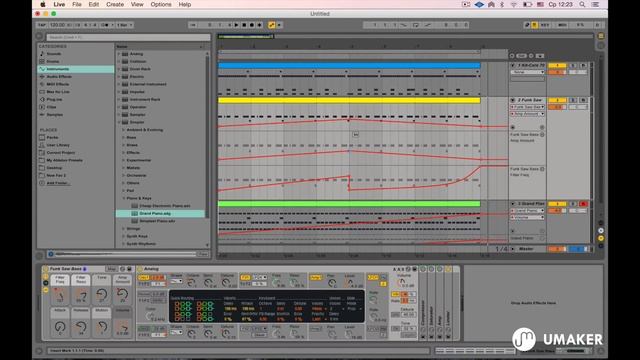Screen dimensions: 640x360
Task: Select the Grand Piano.adg preset
Action: pyautogui.click(x=160, y=213)
